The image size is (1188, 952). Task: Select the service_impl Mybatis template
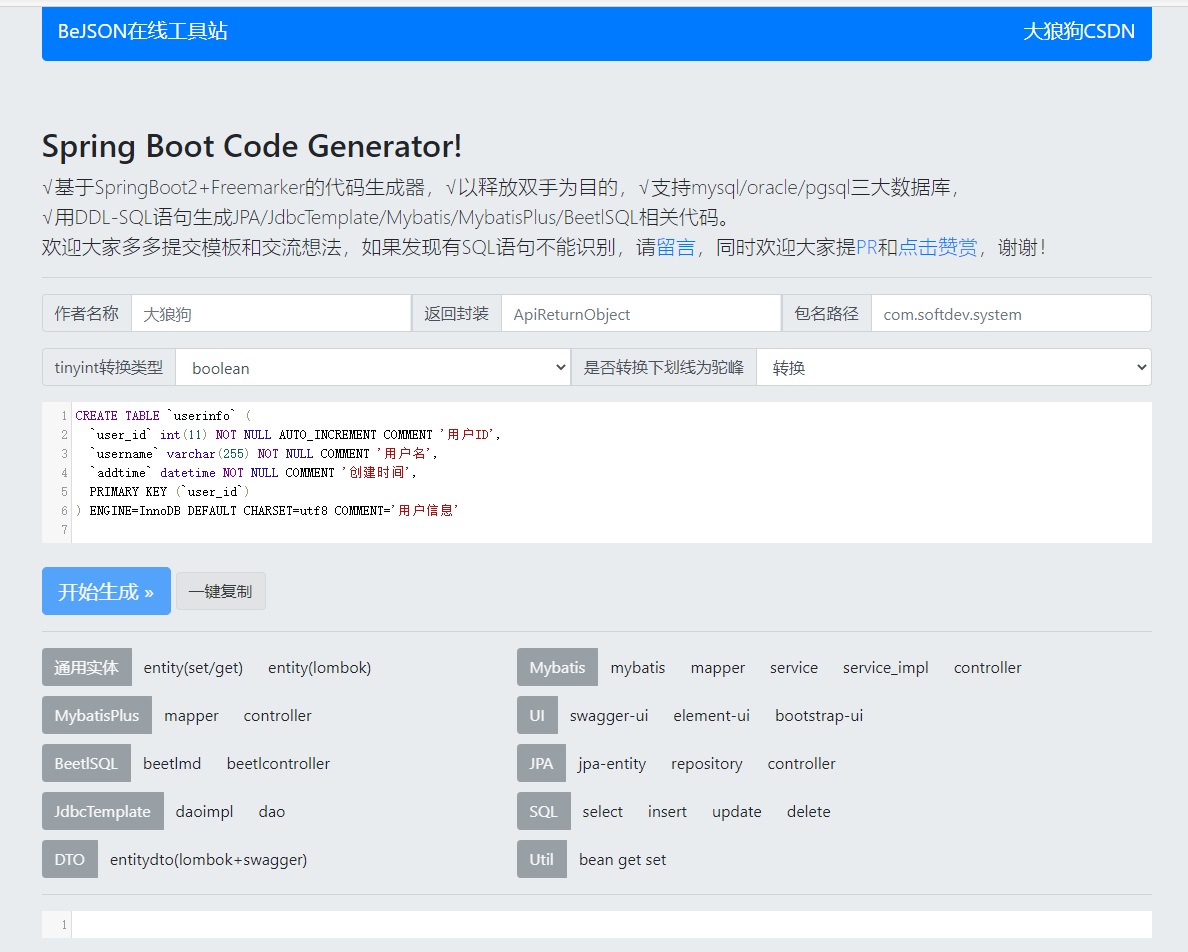click(885, 668)
